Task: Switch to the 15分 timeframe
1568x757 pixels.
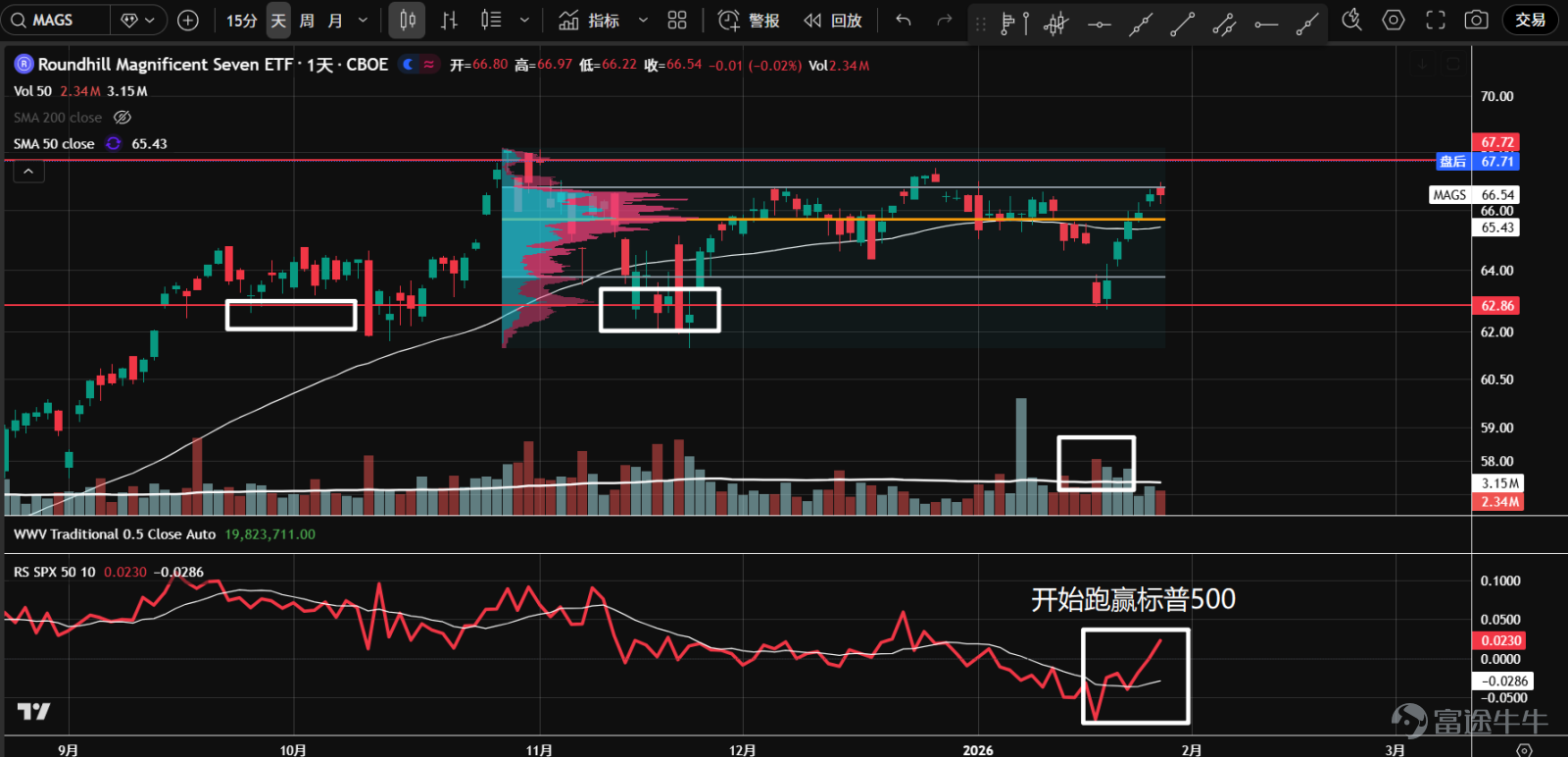Action: pos(241,20)
